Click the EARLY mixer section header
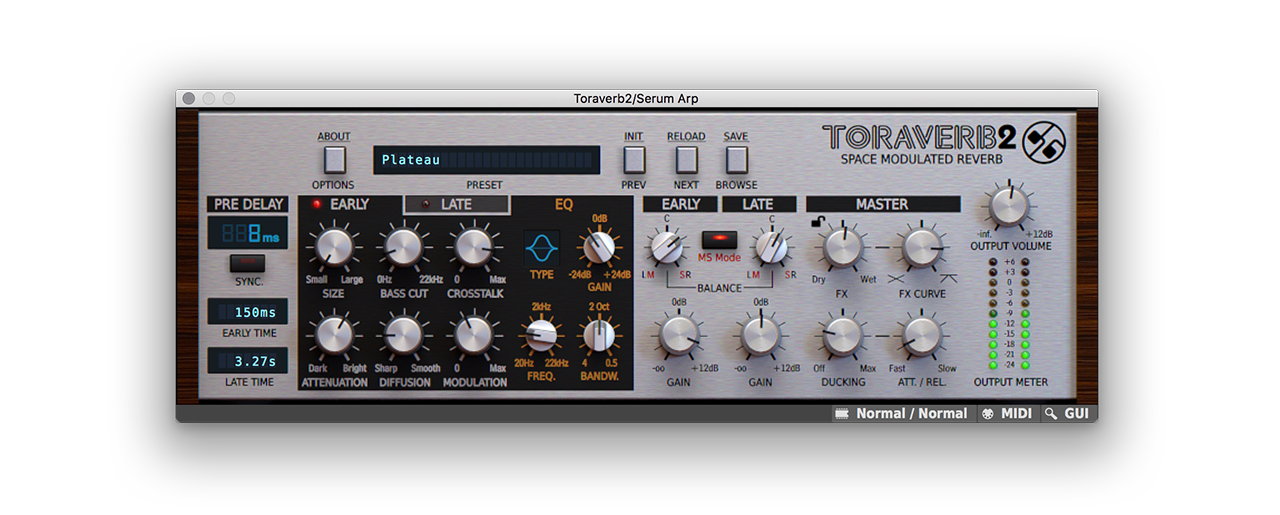 click(x=680, y=204)
